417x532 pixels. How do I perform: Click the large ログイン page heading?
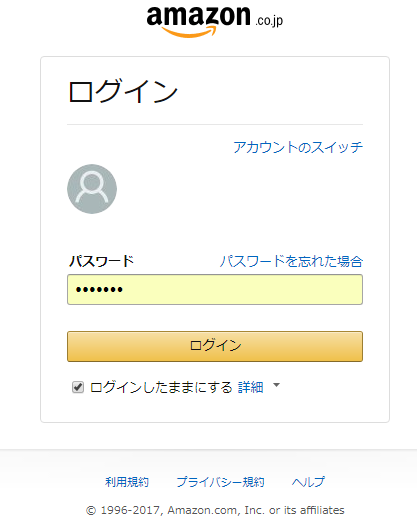click(123, 91)
